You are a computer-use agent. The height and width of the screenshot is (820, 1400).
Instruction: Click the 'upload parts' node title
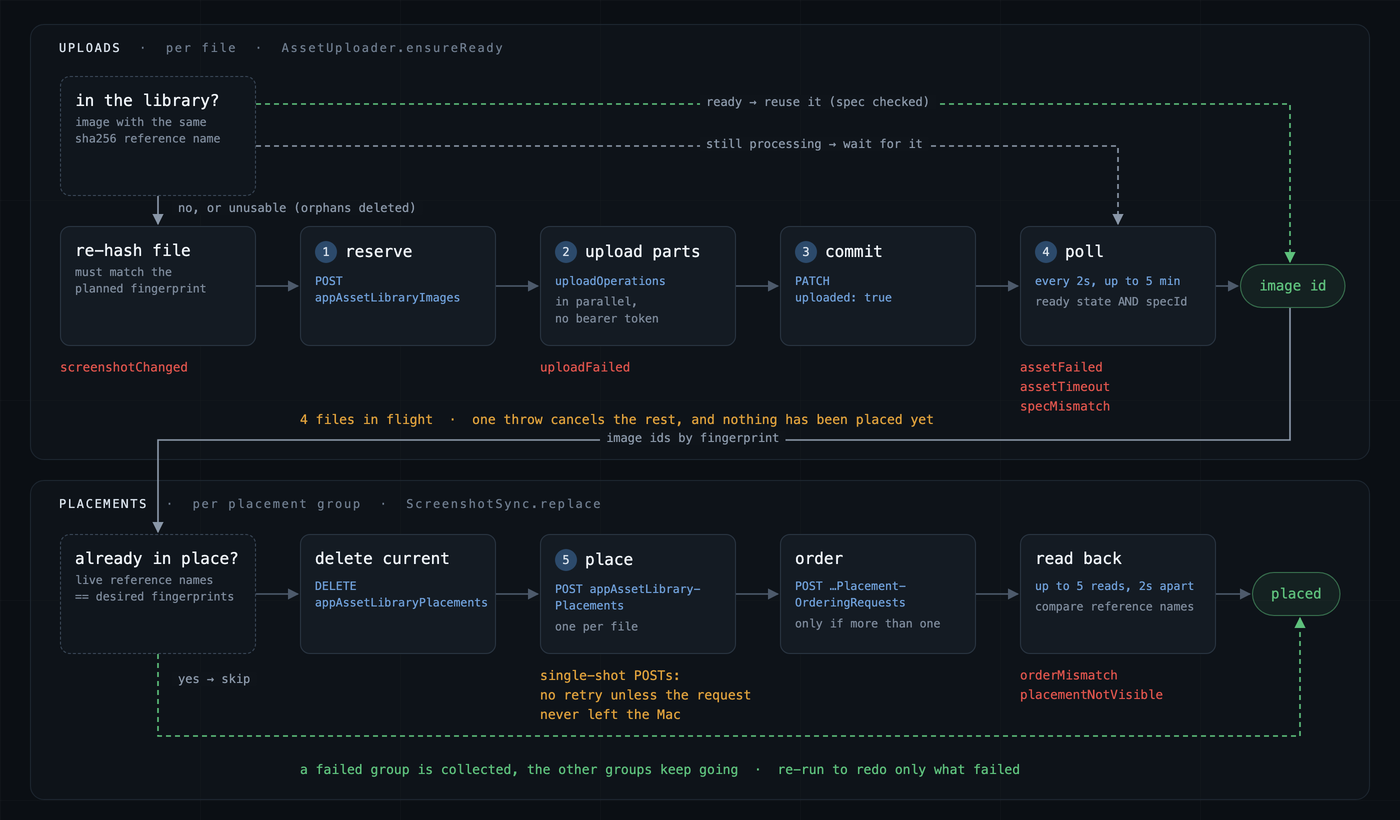click(643, 252)
